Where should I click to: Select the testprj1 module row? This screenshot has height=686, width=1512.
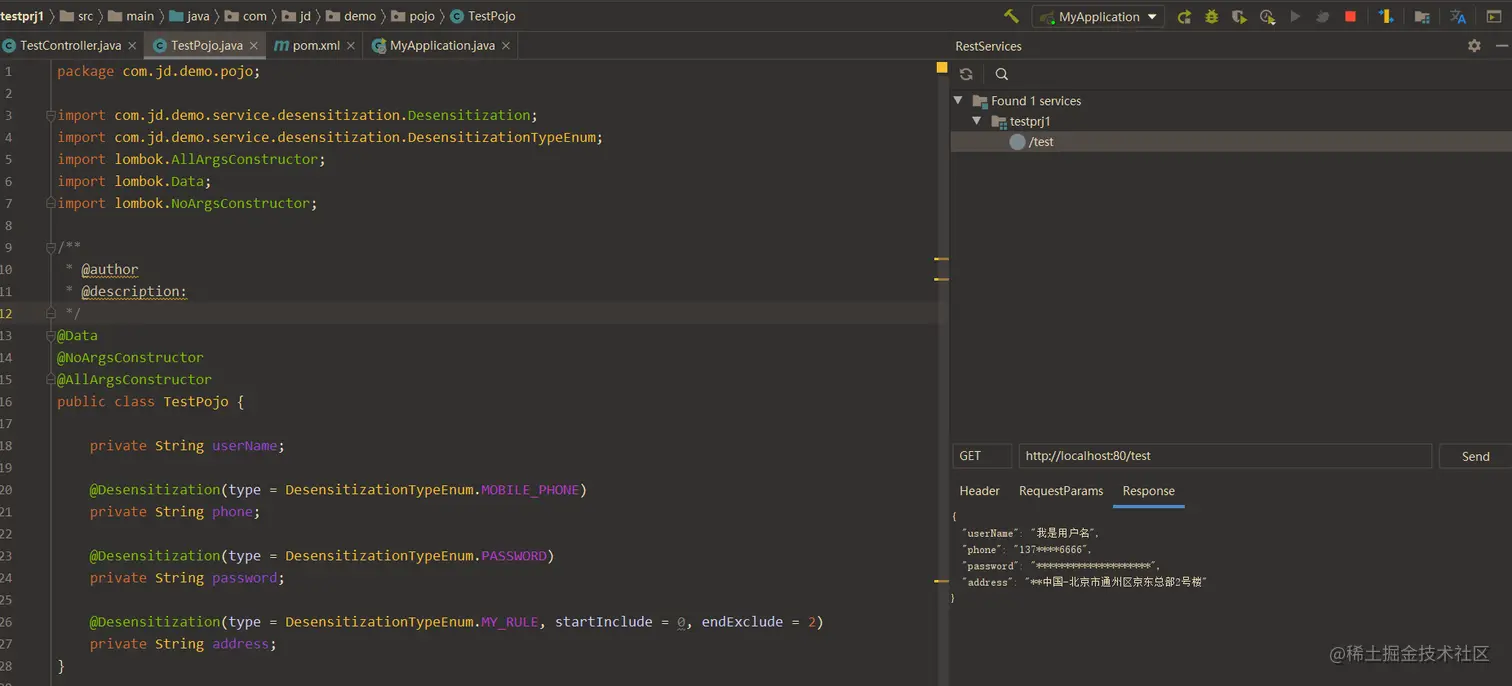(x=1231, y=121)
